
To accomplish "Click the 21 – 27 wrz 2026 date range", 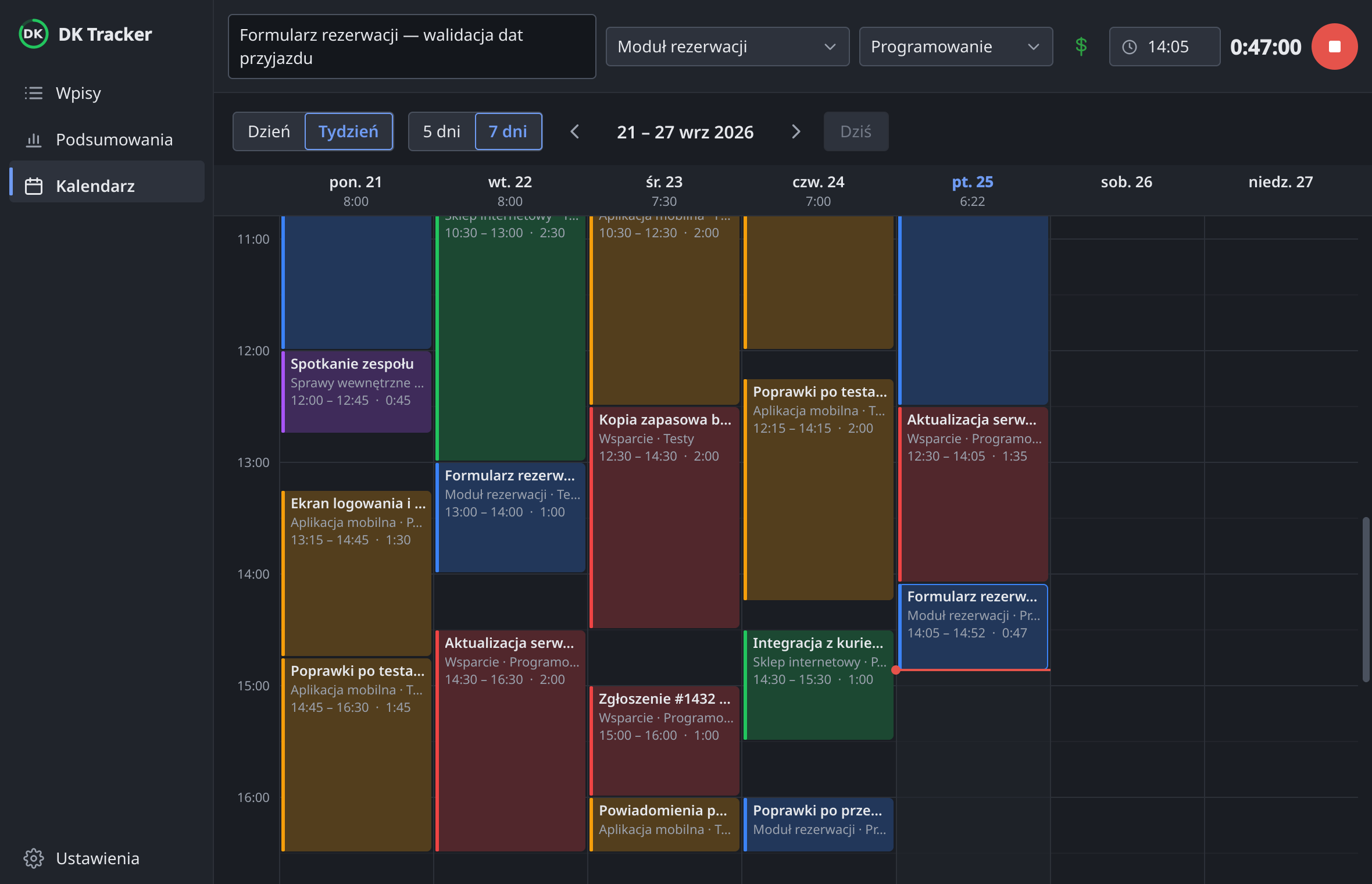I will click(685, 132).
